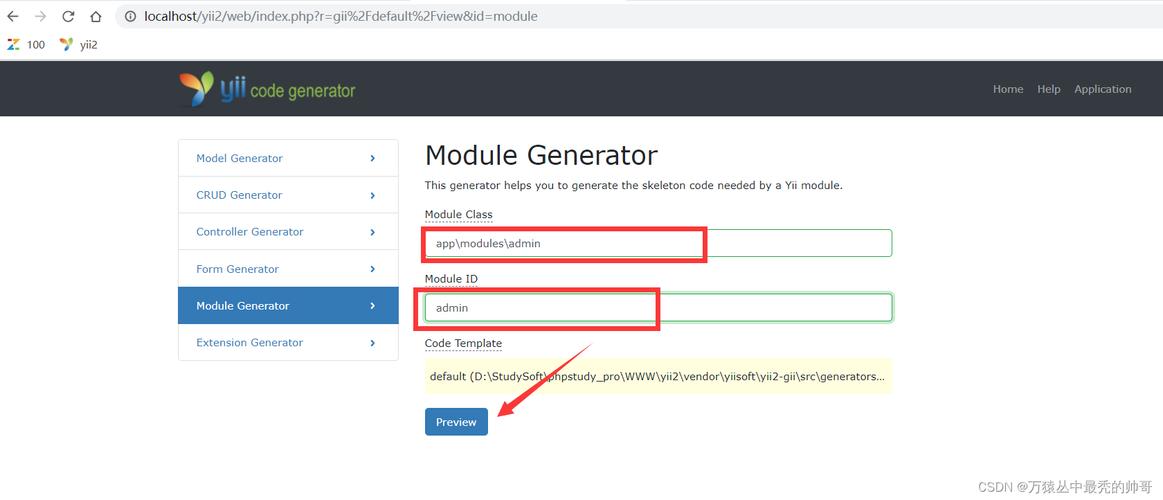
Task: Click the default code template path
Action: [x=658, y=377]
